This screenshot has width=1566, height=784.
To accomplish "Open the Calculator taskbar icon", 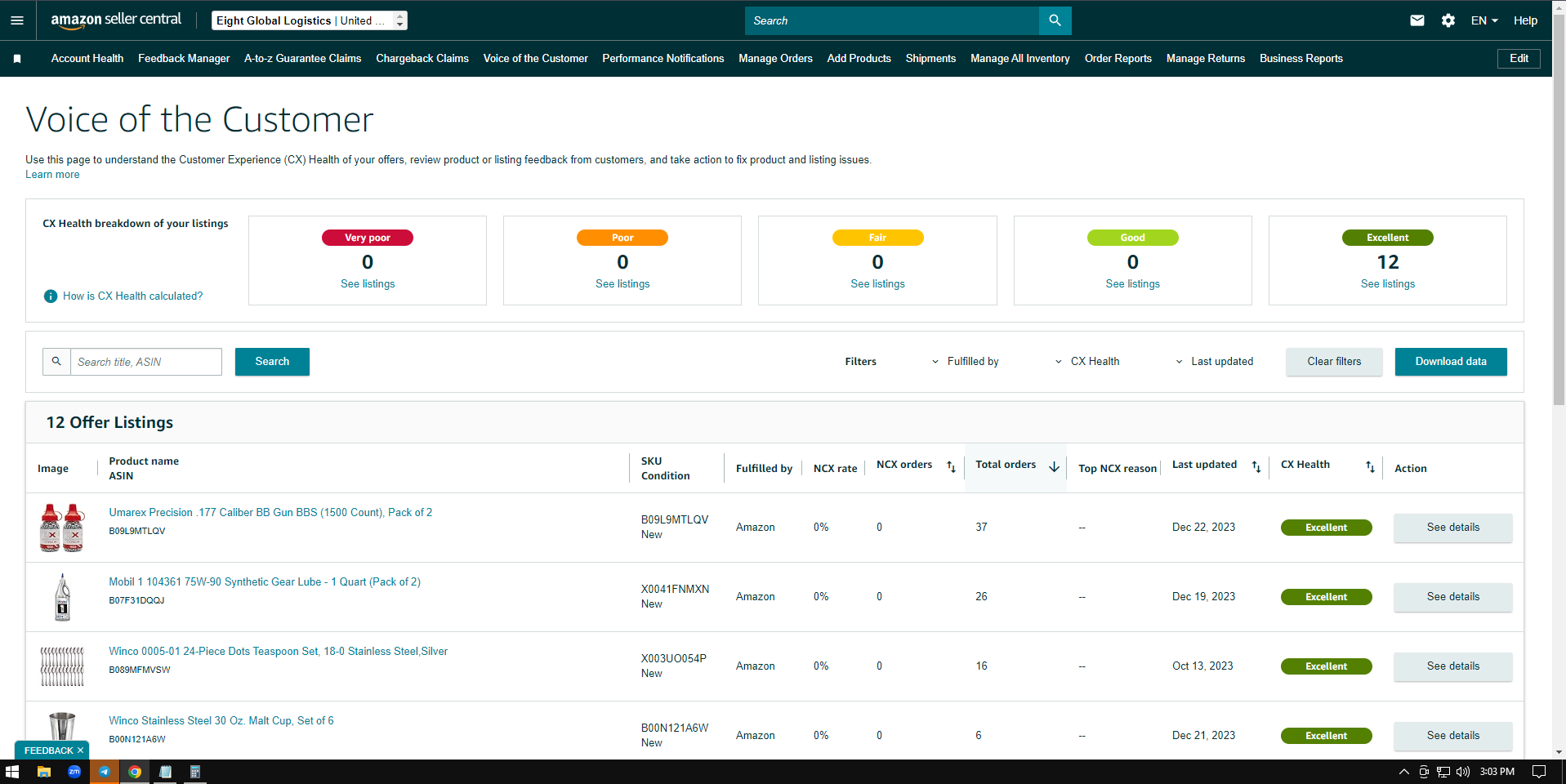I will 195,772.
